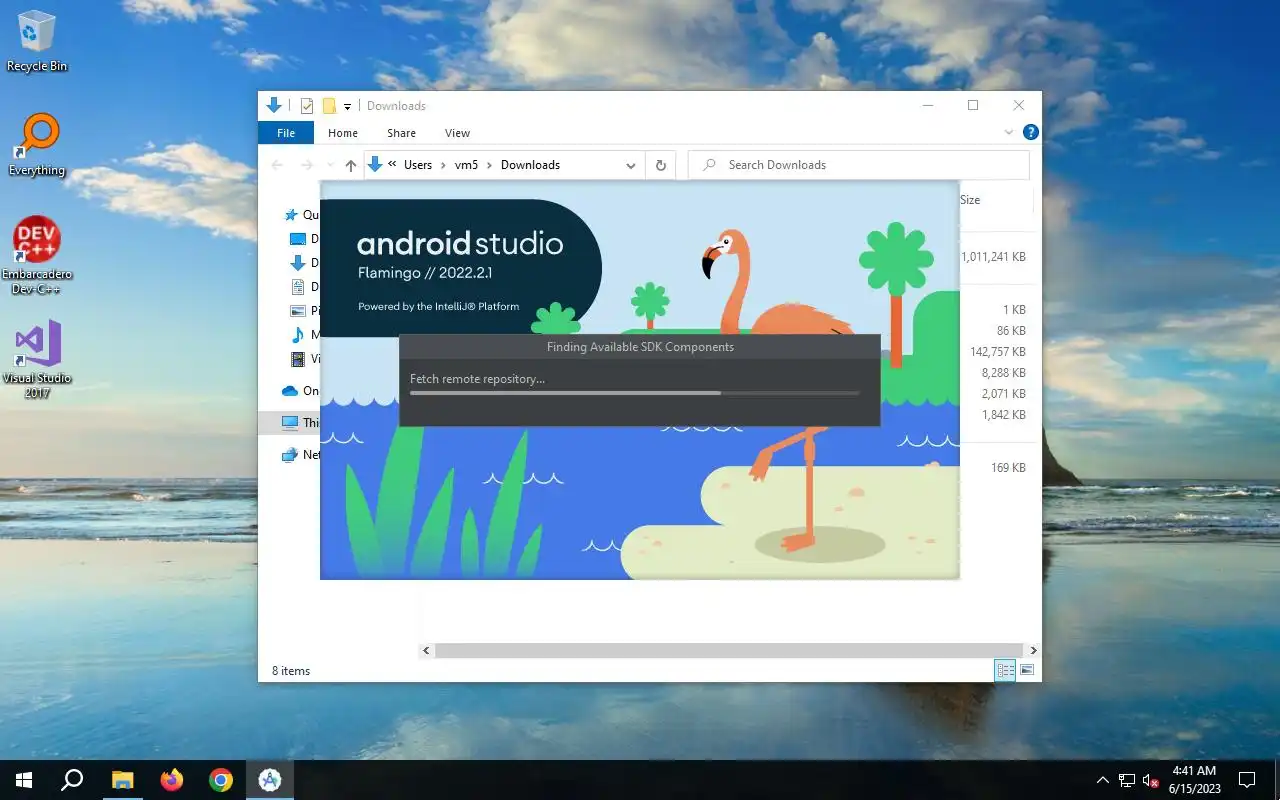The image size is (1280, 800).
Task: Select Pictures icon in navigation pane
Action: coord(297,311)
